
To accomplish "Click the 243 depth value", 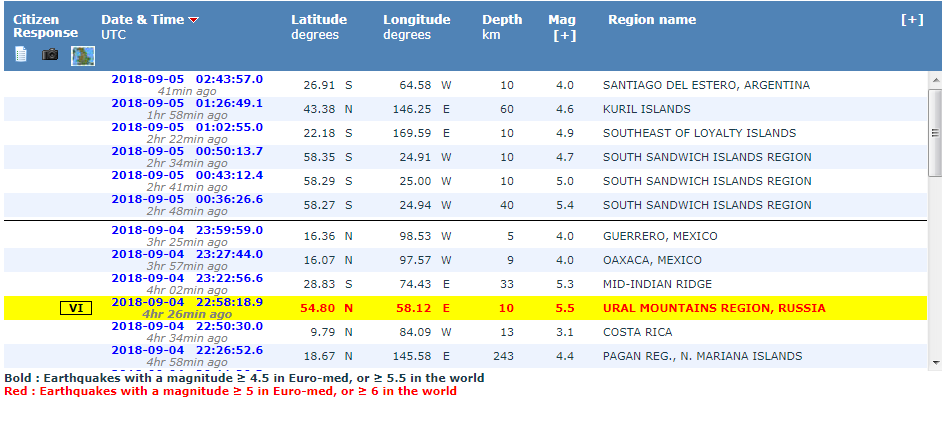I will point(503,356).
